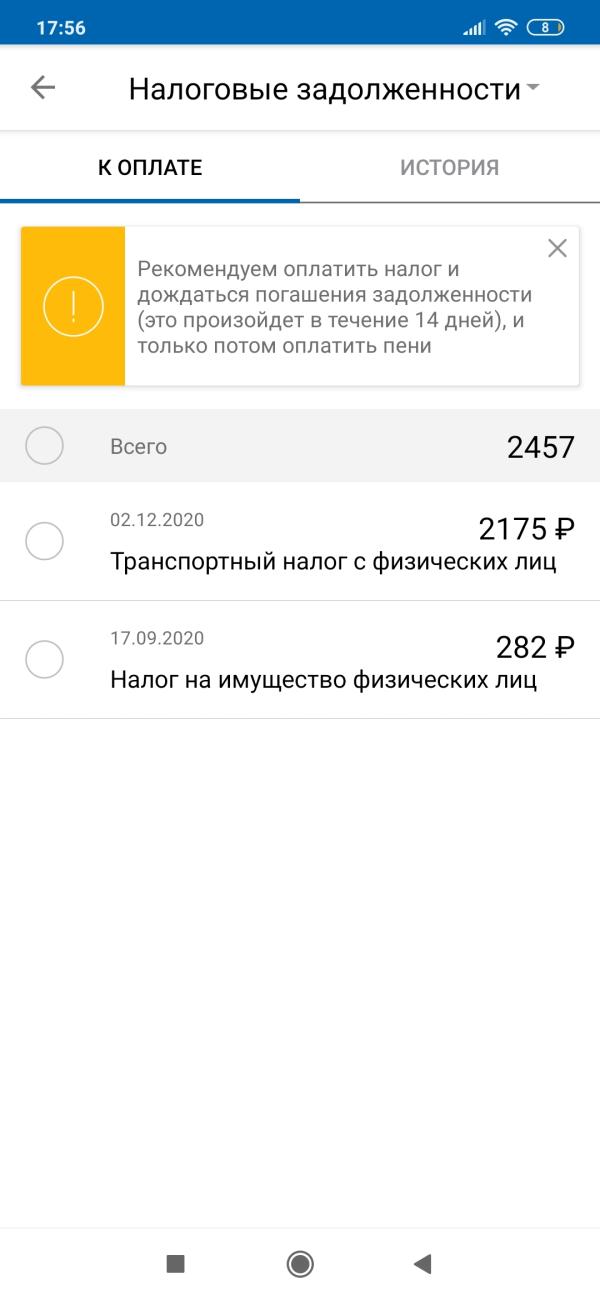This screenshot has height=1299, width=600.
Task: Select the Налог на имущество radio circle
Action: pos(44,659)
